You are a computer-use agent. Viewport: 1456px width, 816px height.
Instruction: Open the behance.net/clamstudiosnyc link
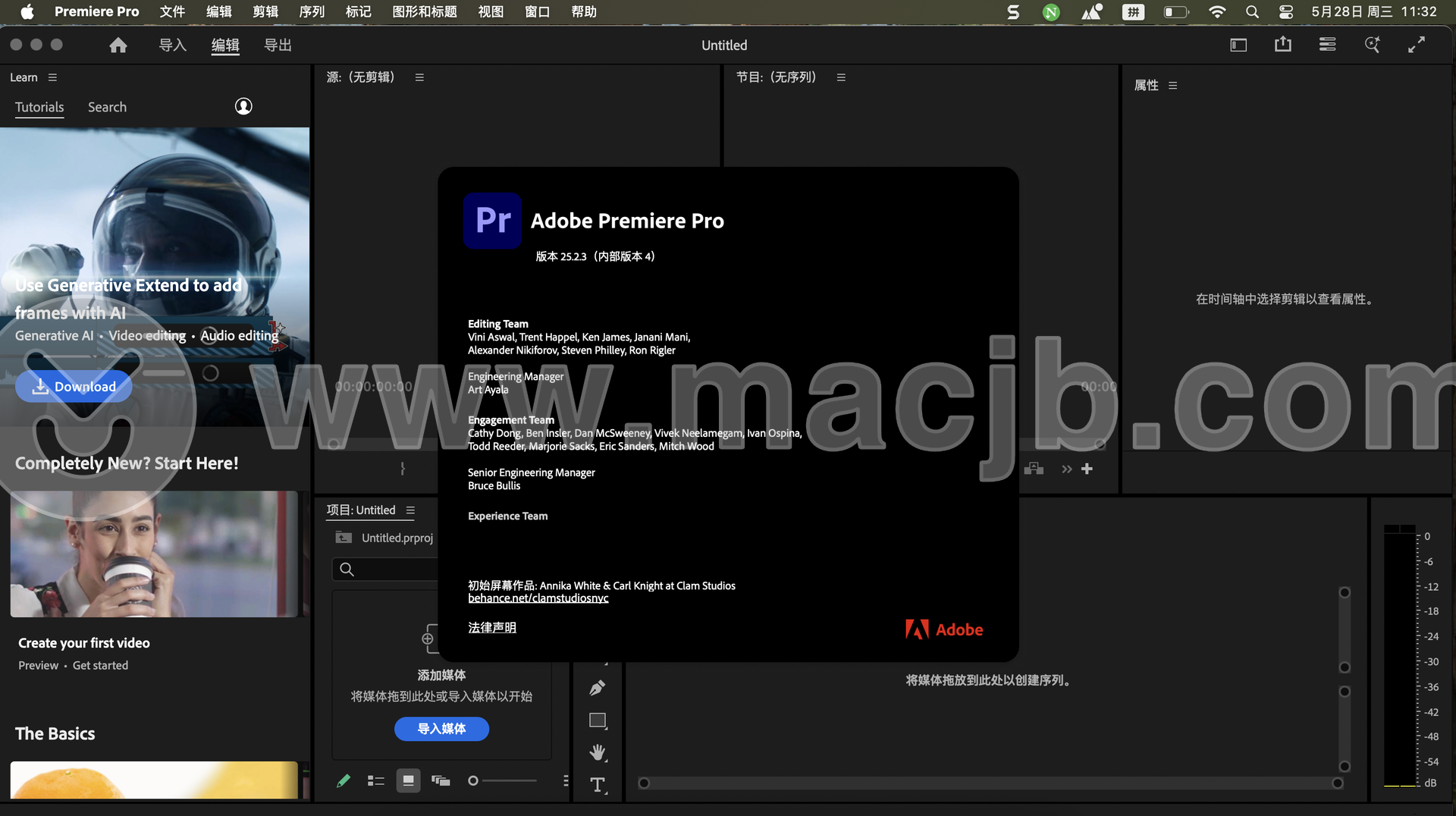click(538, 598)
